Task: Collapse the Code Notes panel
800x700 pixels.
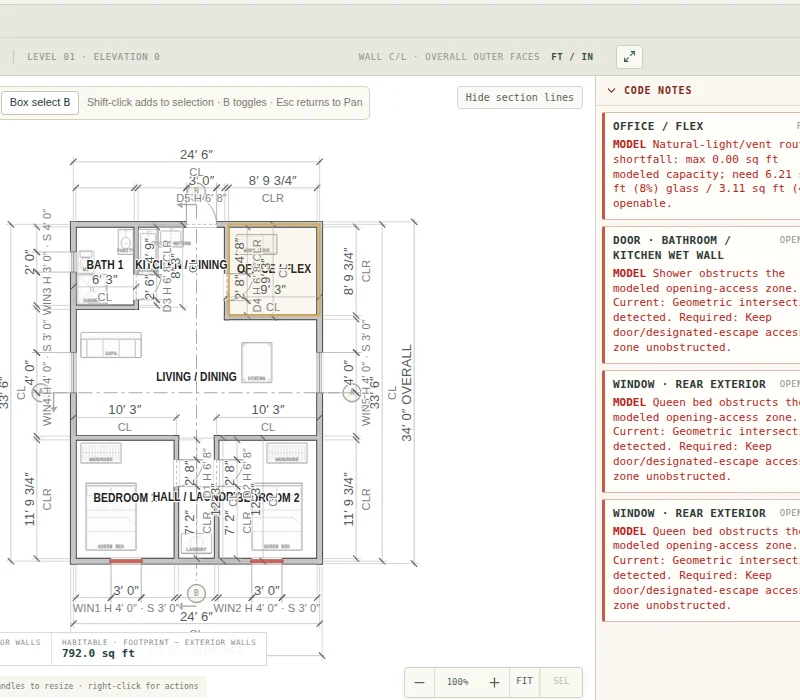Action: click(611, 90)
